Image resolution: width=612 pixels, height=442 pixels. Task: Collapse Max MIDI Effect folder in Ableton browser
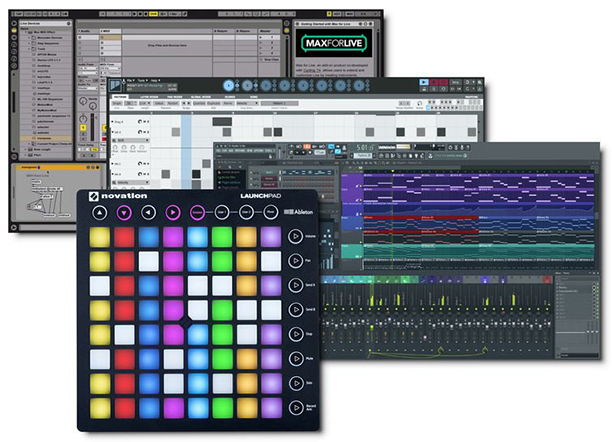[26, 32]
